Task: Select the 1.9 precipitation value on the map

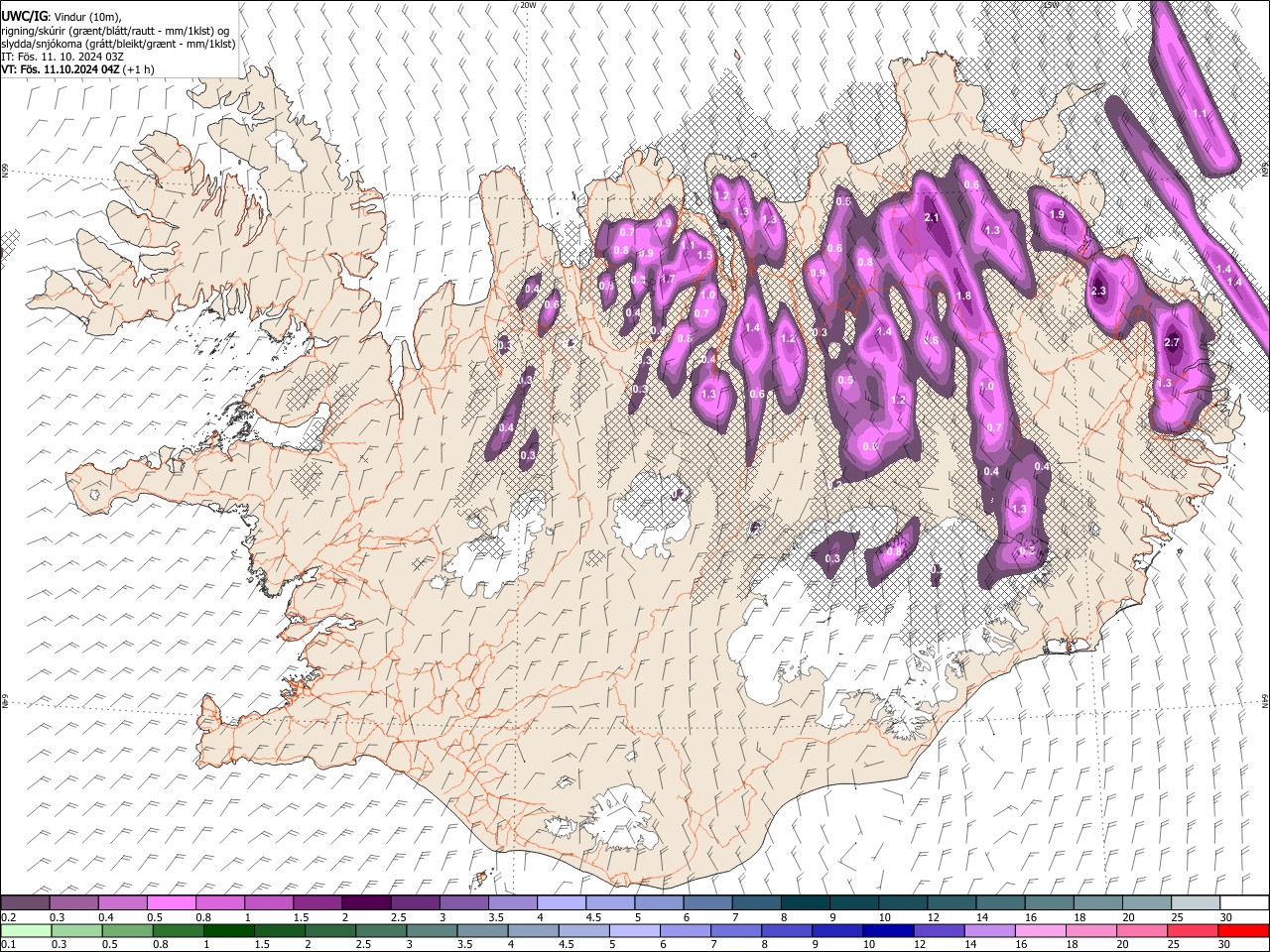Action: click(x=1057, y=215)
